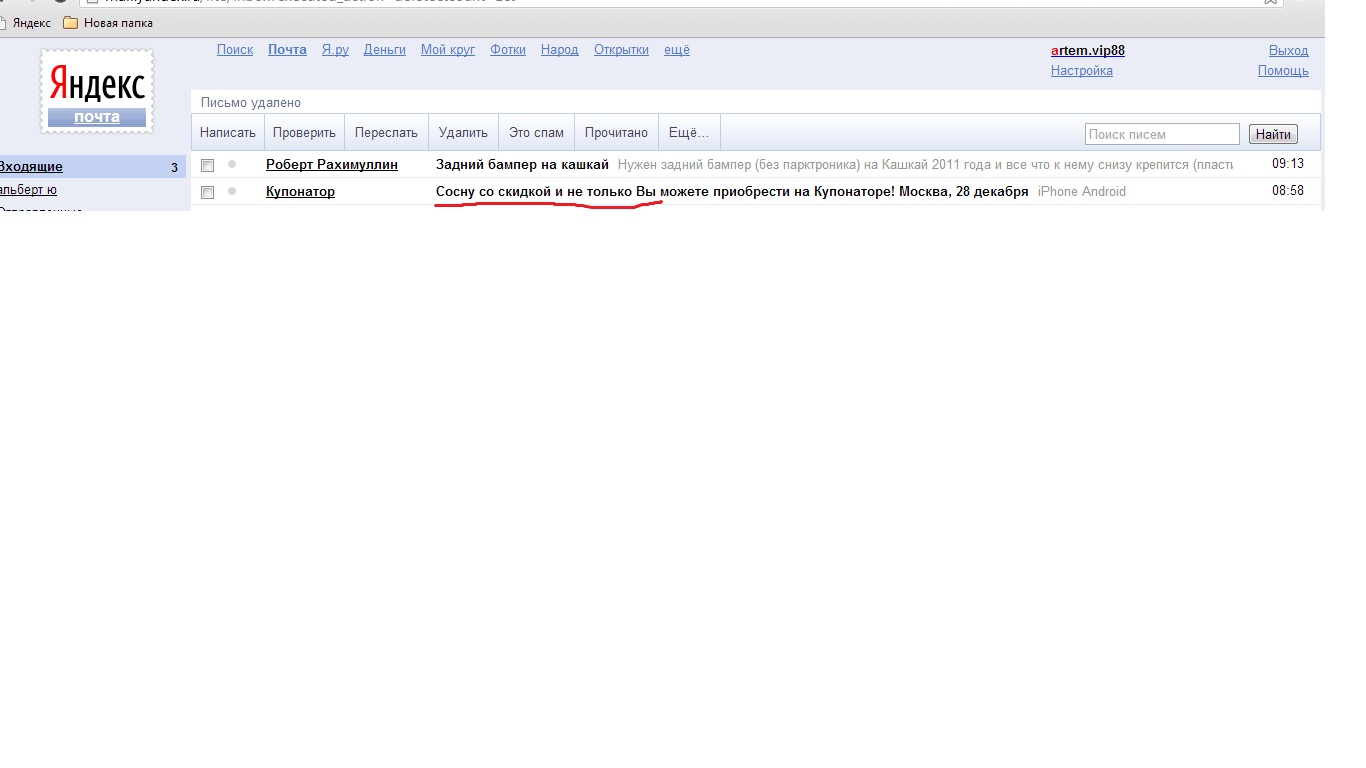The width and height of the screenshot is (1366, 768).
Task: Select the Роберт Рахимуллин message checkbox
Action: coord(207,165)
